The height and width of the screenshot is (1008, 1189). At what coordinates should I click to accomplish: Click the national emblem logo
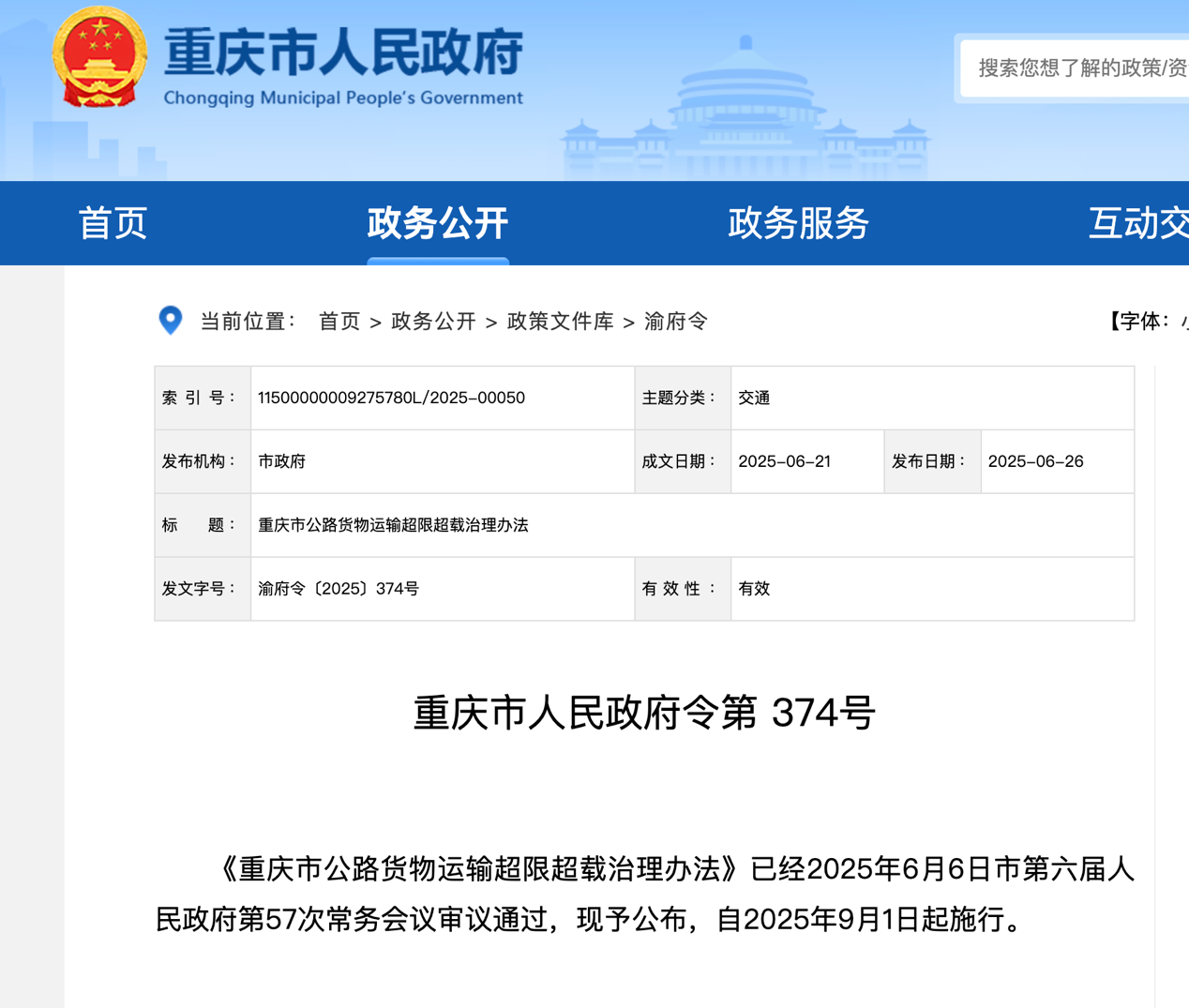click(x=99, y=57)
